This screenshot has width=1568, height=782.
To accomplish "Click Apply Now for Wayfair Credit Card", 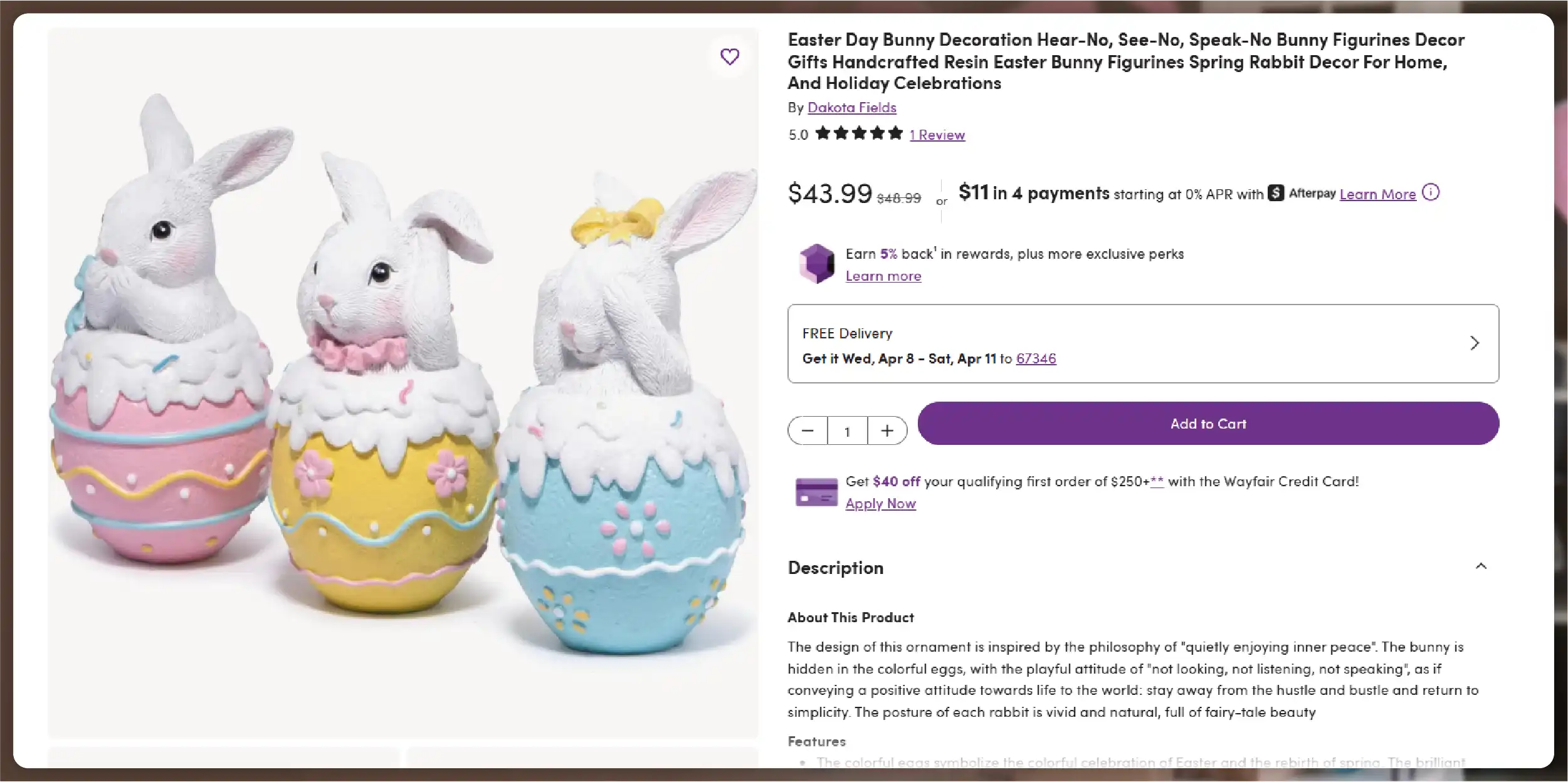I will click(880, 504).
